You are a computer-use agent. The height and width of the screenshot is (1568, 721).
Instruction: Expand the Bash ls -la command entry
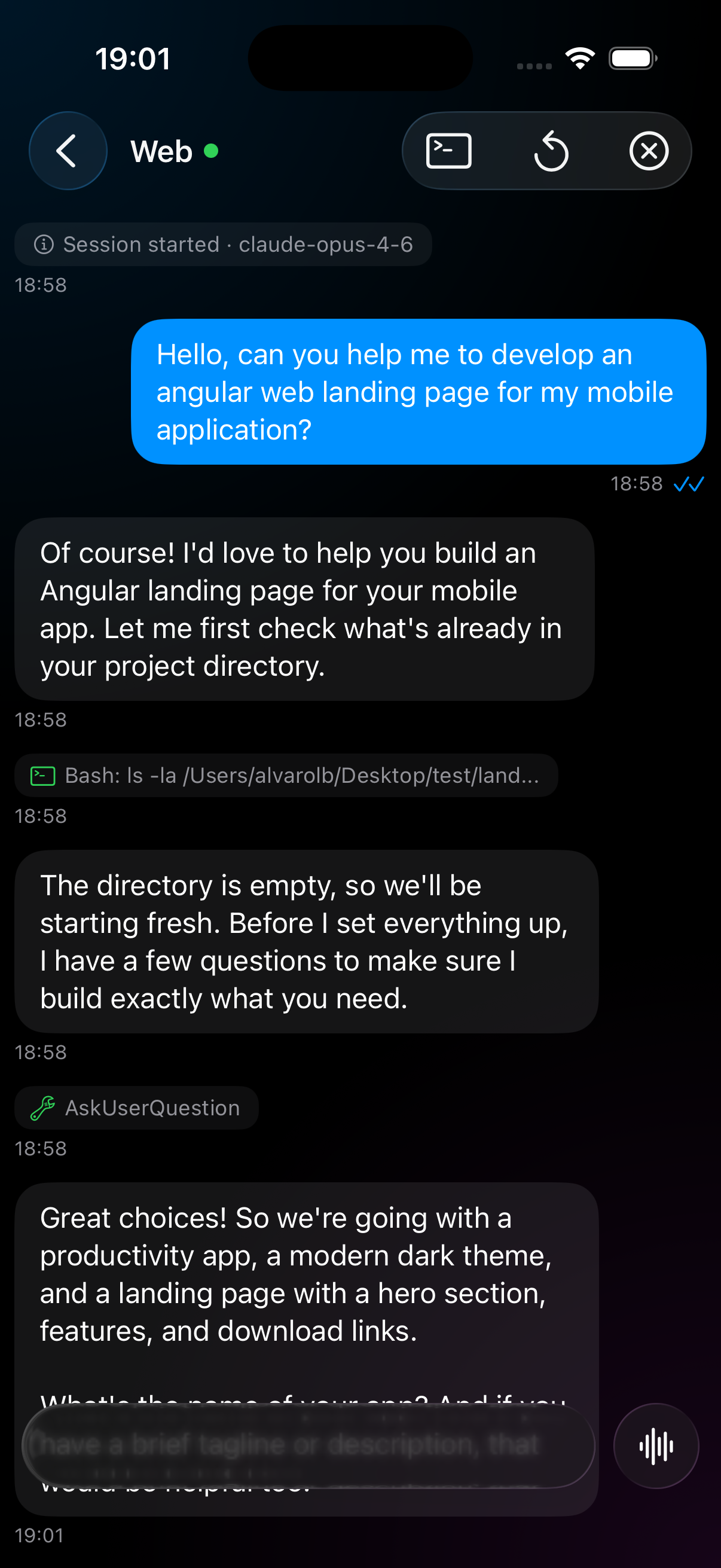coord(301,776)
